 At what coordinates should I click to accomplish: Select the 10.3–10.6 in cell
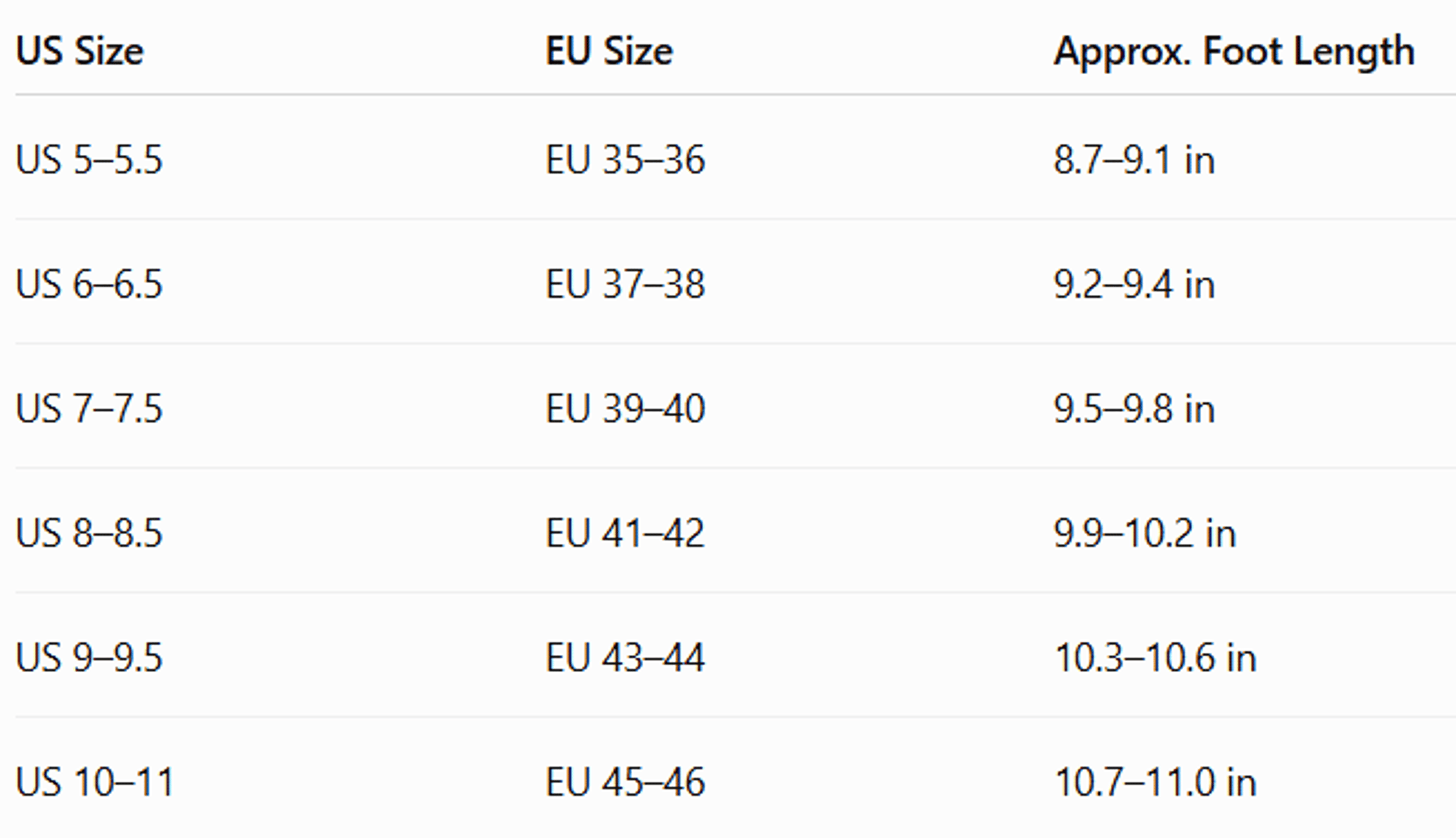[1155, 657]
